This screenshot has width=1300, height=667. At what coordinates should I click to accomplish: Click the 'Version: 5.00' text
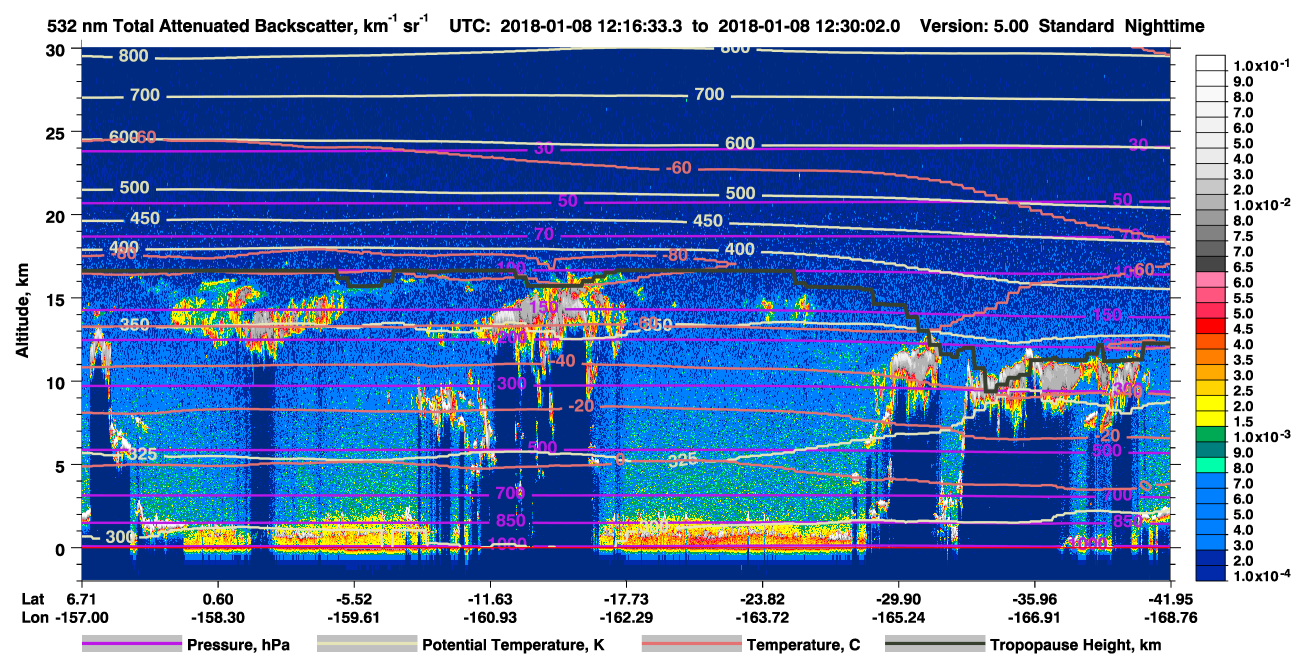coord(973,27)
